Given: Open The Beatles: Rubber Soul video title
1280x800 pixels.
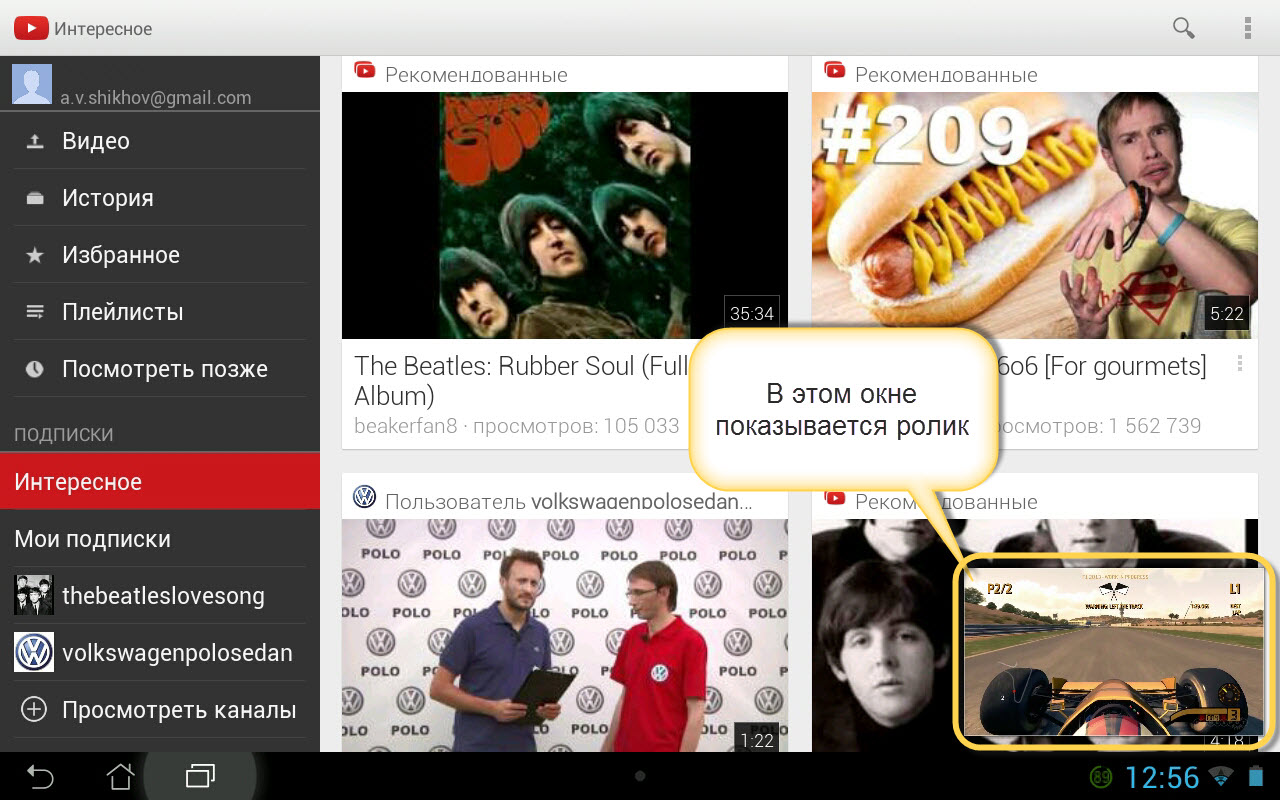Looking at the screenshot, I should [522, 381].
